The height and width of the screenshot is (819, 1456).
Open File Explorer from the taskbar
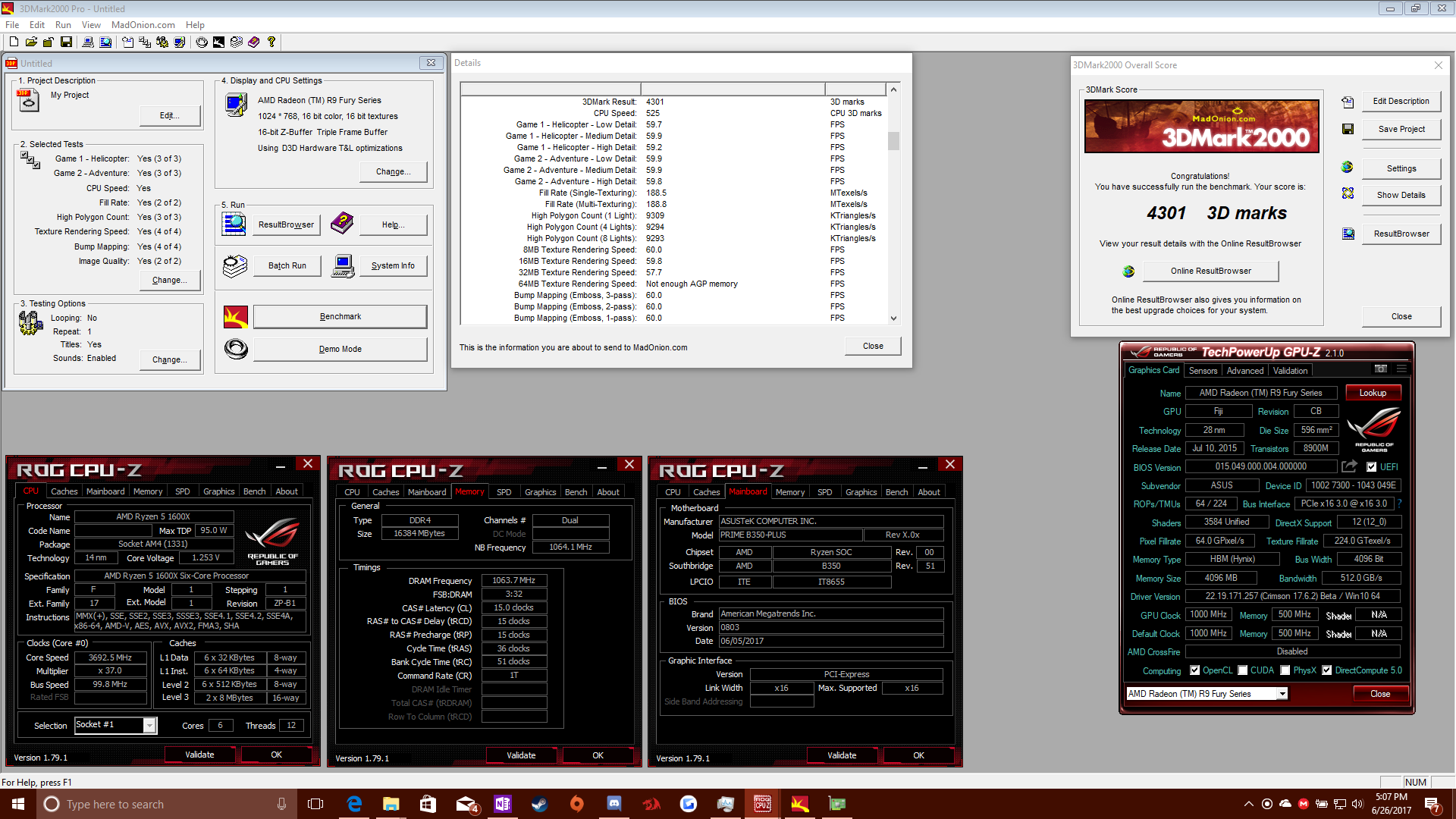click(x=391, y=804)
